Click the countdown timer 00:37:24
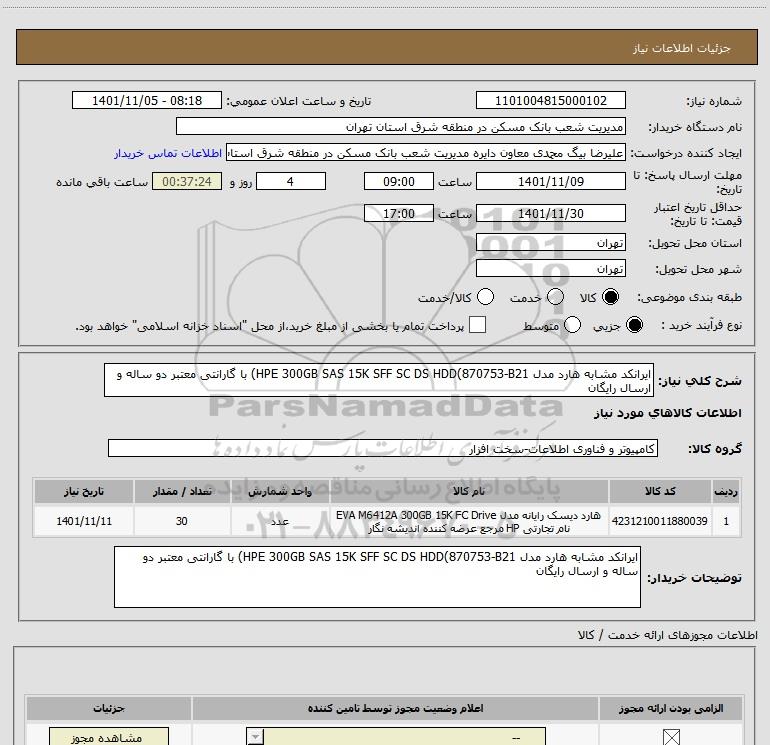 (187, 182)
